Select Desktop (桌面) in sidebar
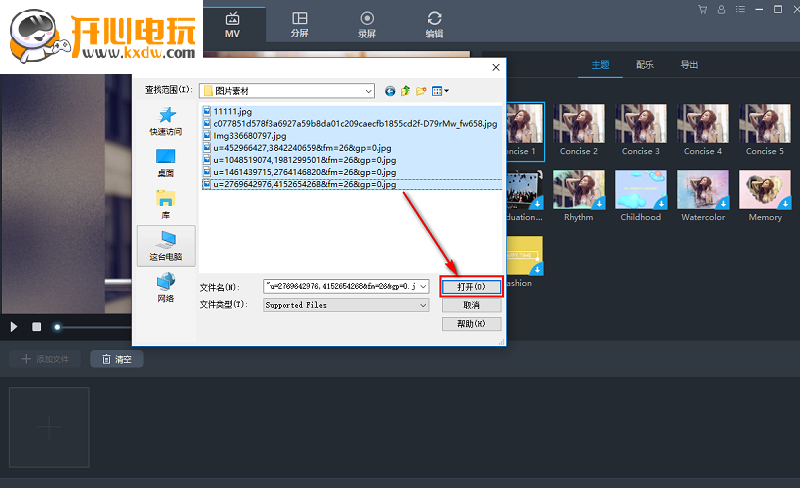The image size is (800, 488). [166, 162]
